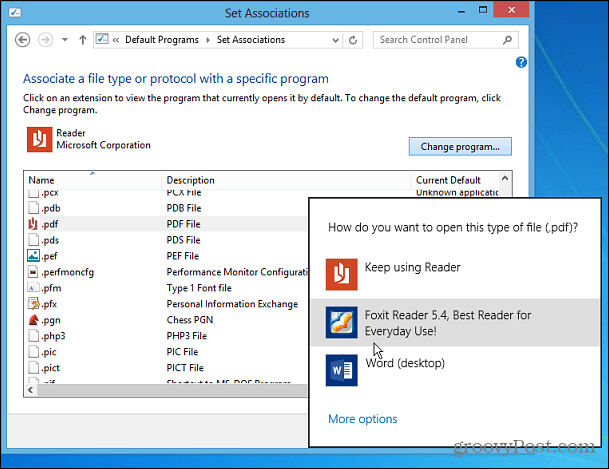The height and width of the screenshot is (469, 609).
Task: Click Personal Information Exchange description
Action: click(x=232, y=304)
